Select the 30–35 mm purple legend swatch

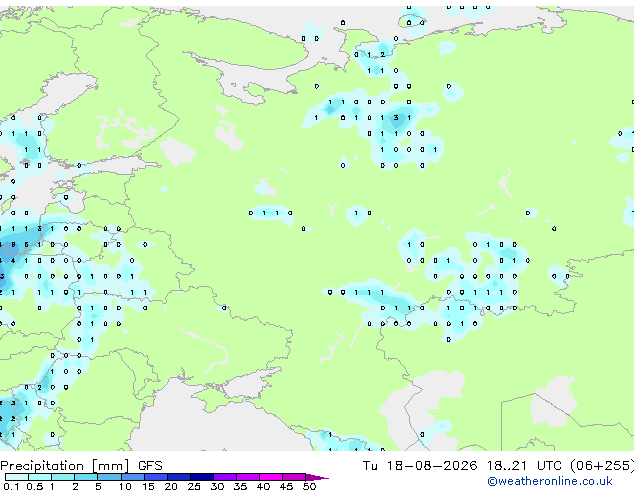click(x=225, y=477)
